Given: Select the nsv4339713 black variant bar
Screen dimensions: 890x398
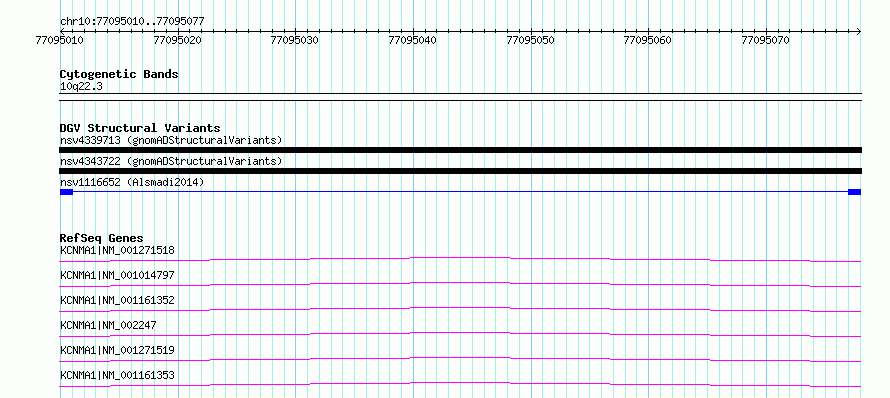Looking at the screenshot, I should [460, 150].
